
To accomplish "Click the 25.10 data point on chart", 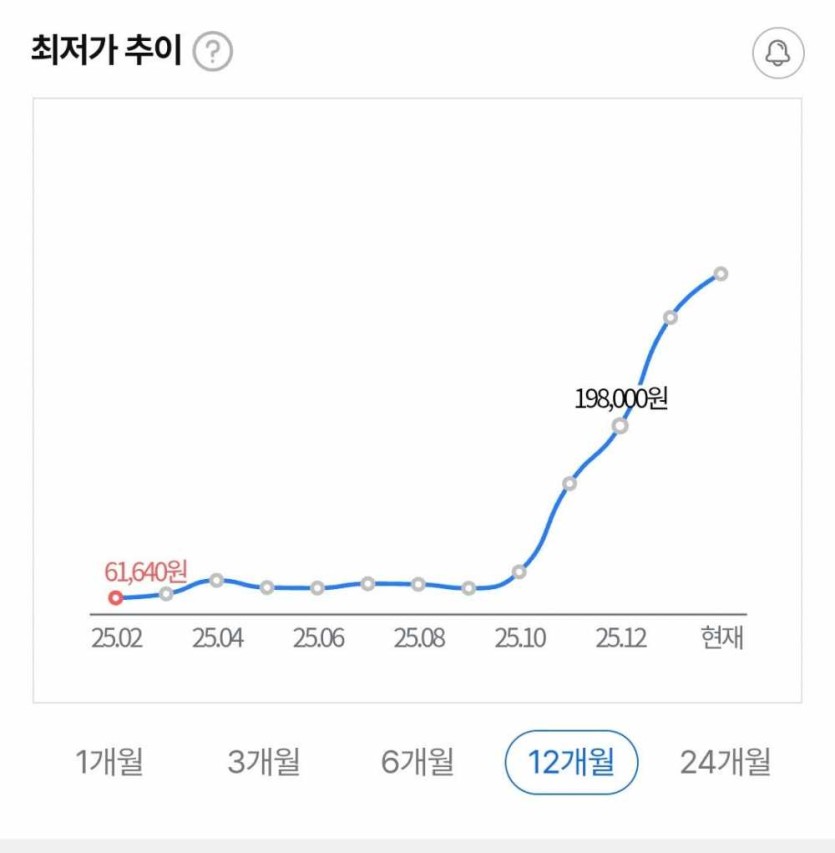I will 519,572.
